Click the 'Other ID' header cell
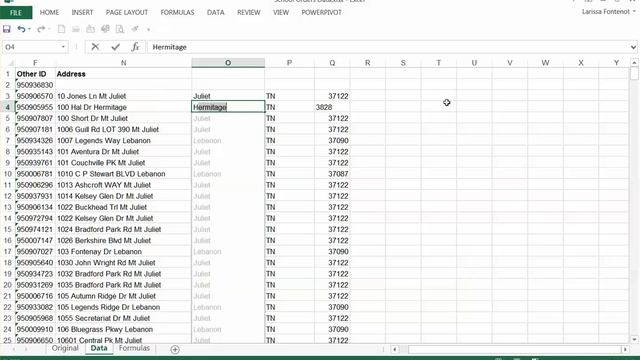The width and height of the screenshot is (640, 360). point(35,74)
